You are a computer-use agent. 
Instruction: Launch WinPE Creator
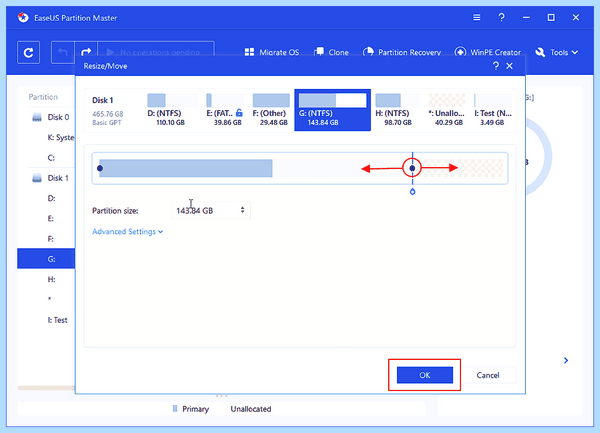488,52
